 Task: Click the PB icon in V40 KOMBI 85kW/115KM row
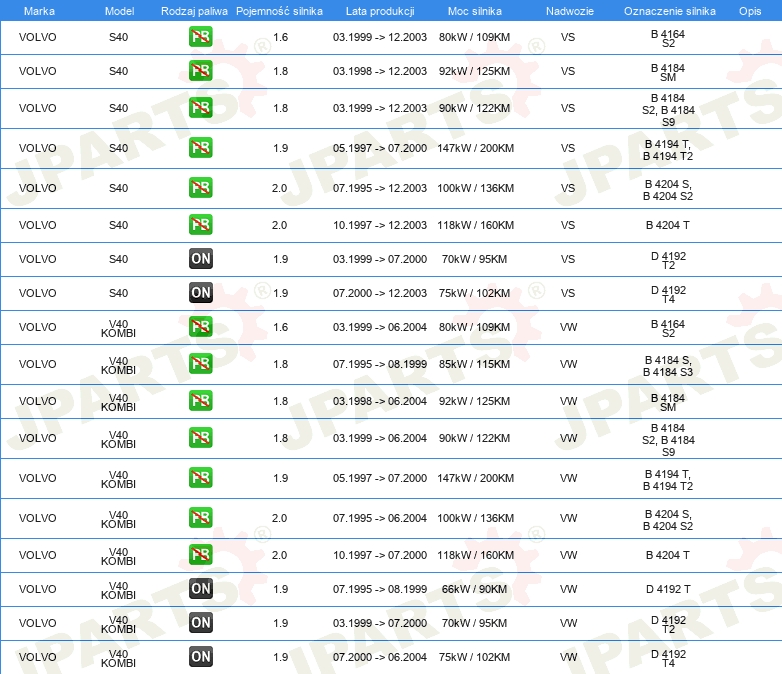tap(200, 364)
